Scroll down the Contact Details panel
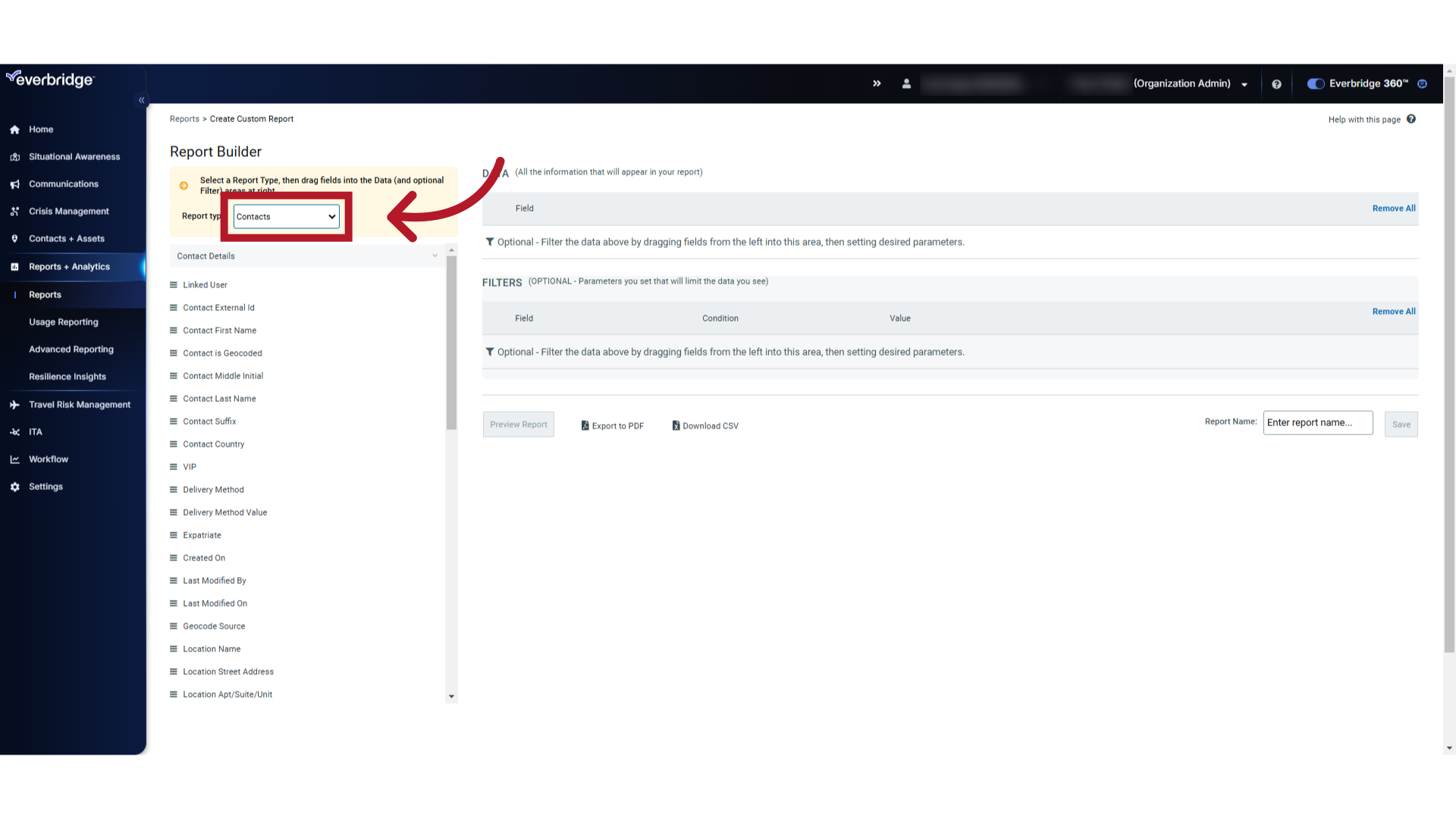 click(x=452, y=696)
